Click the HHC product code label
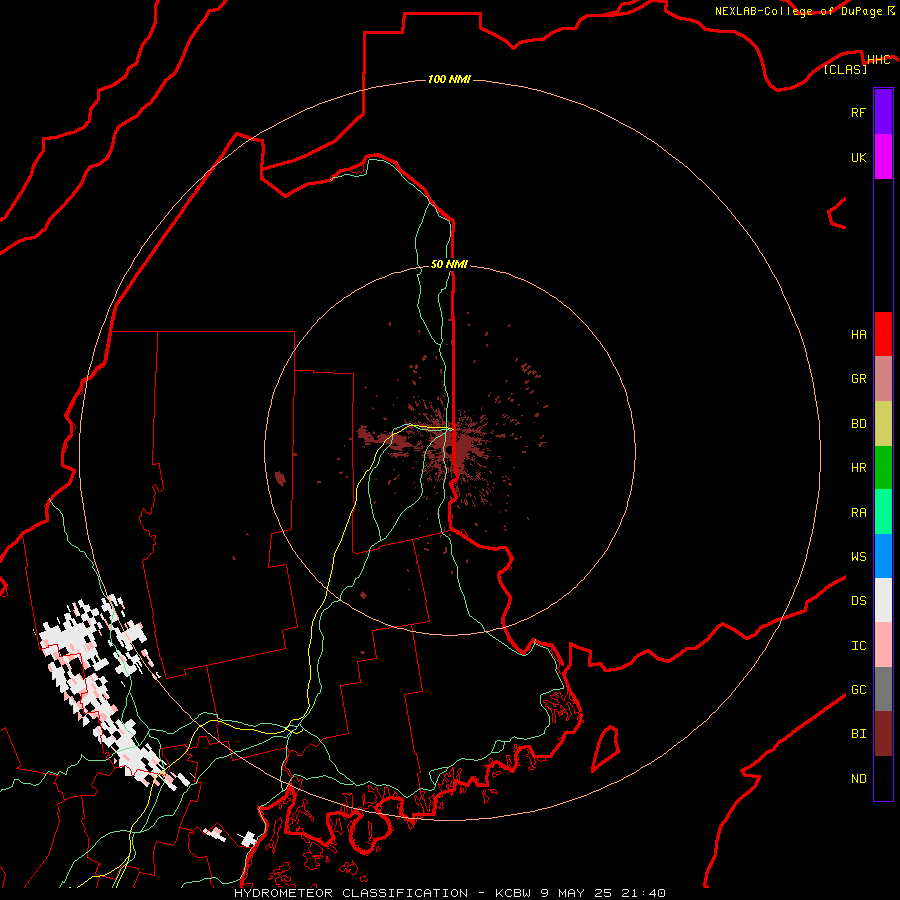This screenshot has height=900, width=900. pyautogui.click(x=878, y=60)
